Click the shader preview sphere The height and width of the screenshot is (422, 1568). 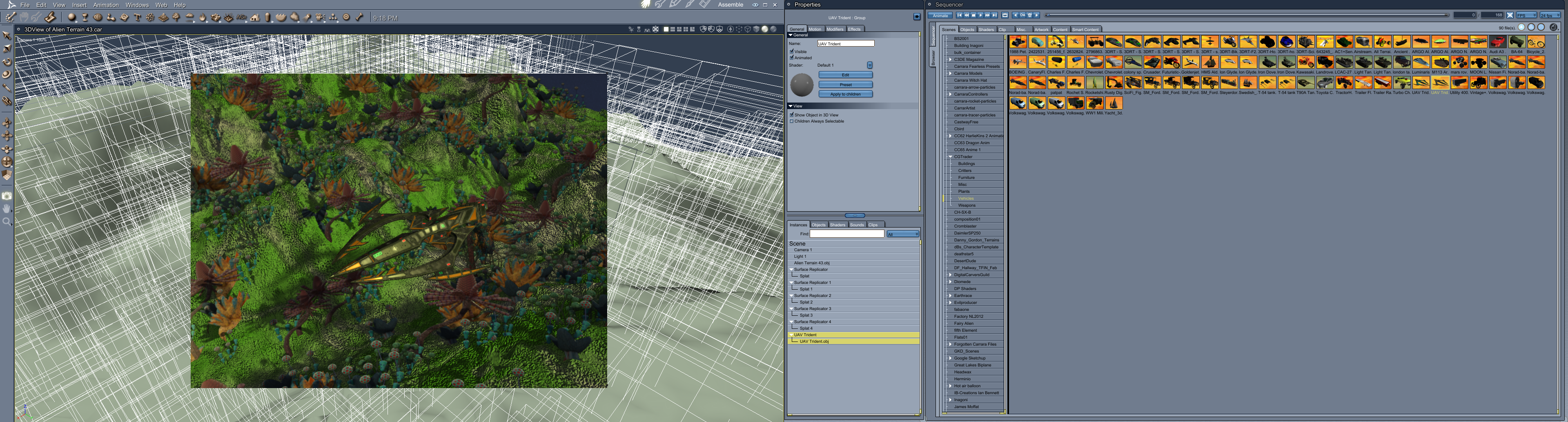[802, 85]
